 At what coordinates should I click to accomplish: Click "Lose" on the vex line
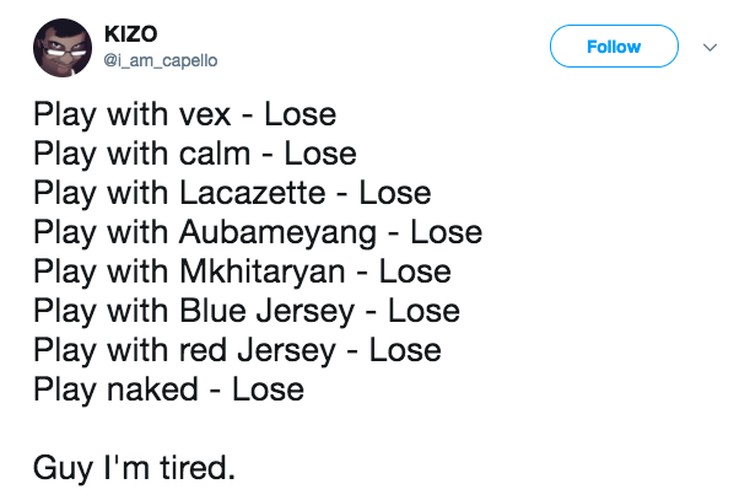tap(300, 114)
